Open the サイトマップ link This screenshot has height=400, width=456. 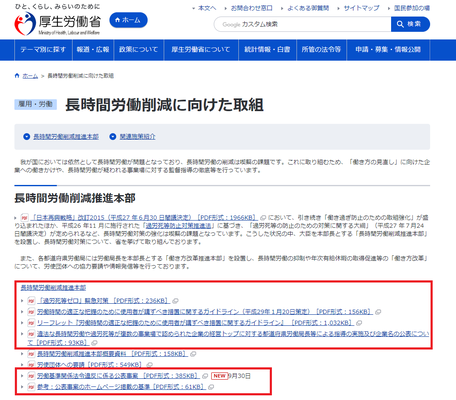tap(361, 8)
